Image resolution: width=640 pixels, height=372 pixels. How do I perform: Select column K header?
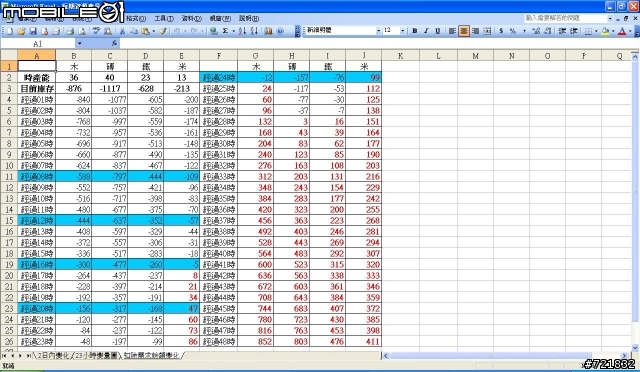(x=400, y=56)
